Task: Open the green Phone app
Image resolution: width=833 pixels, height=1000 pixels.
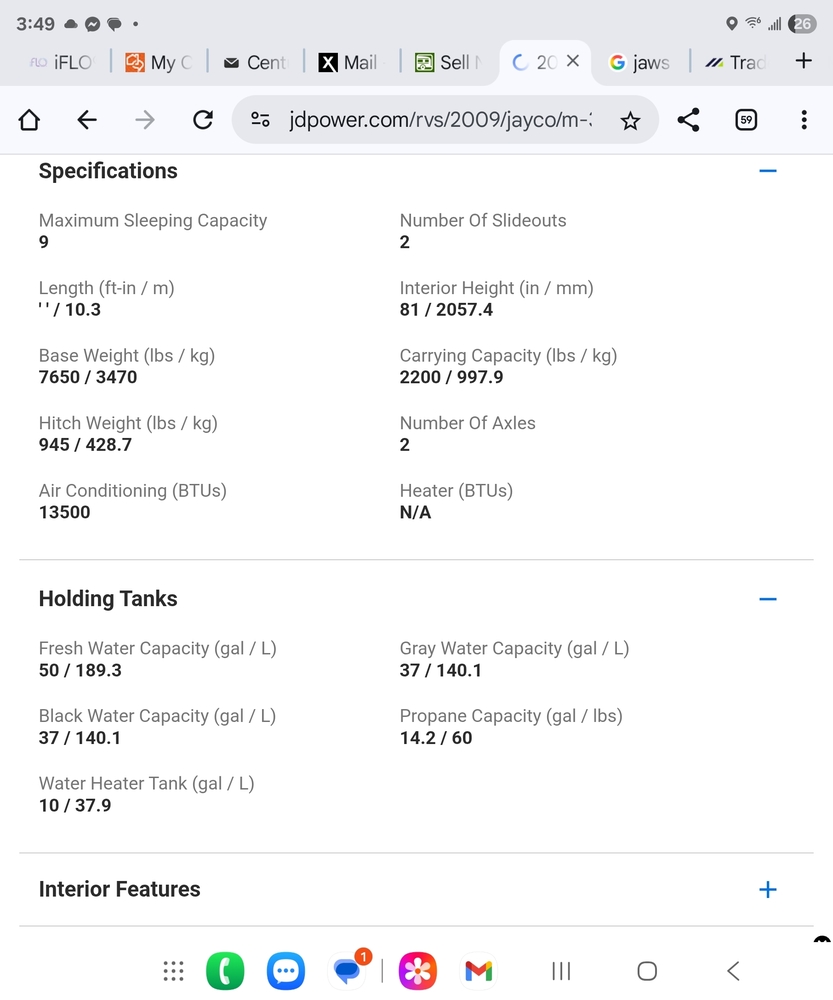Action: (x=225, y=970)
